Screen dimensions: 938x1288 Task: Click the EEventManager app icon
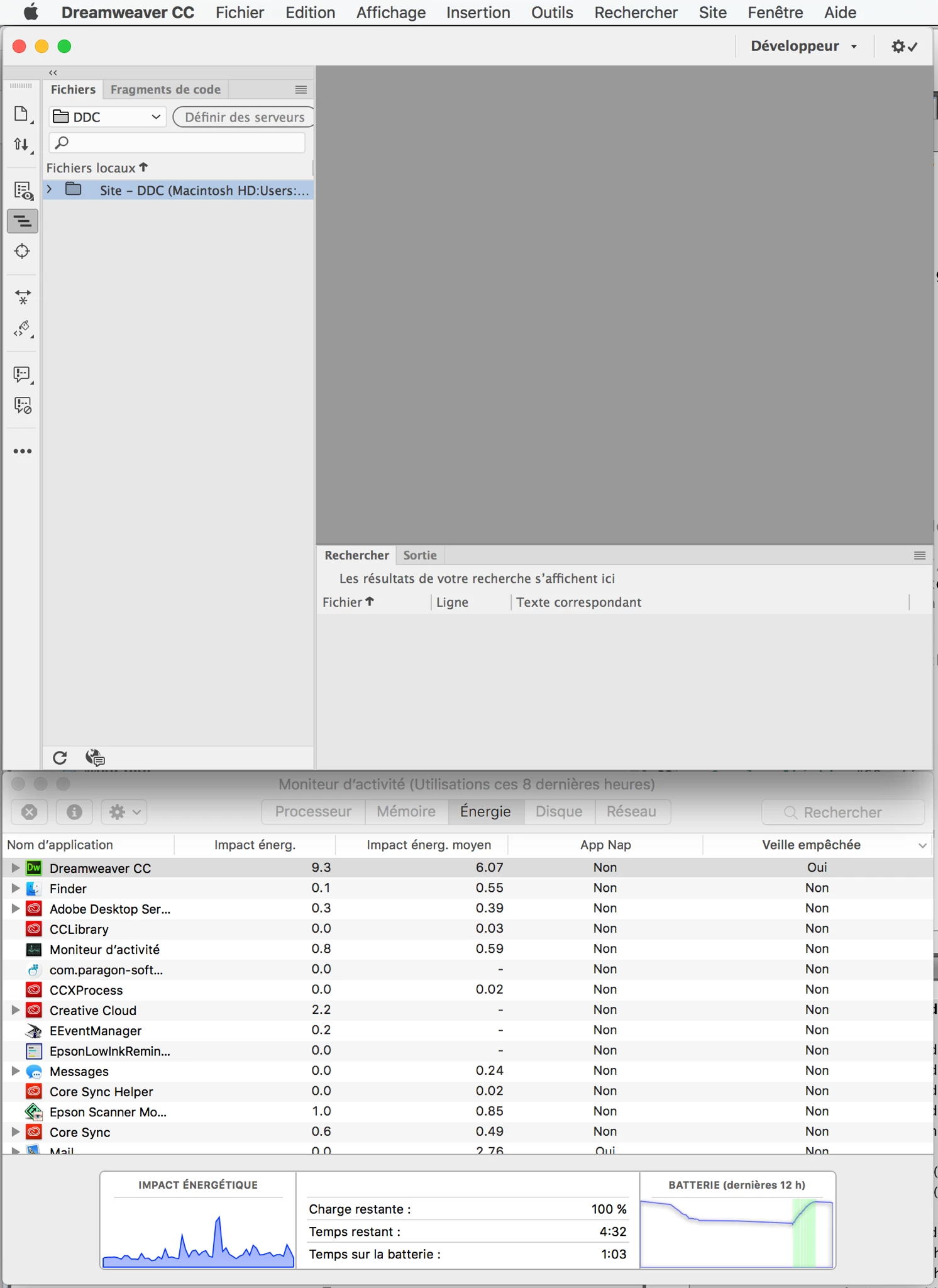(x=34, y=1030)
